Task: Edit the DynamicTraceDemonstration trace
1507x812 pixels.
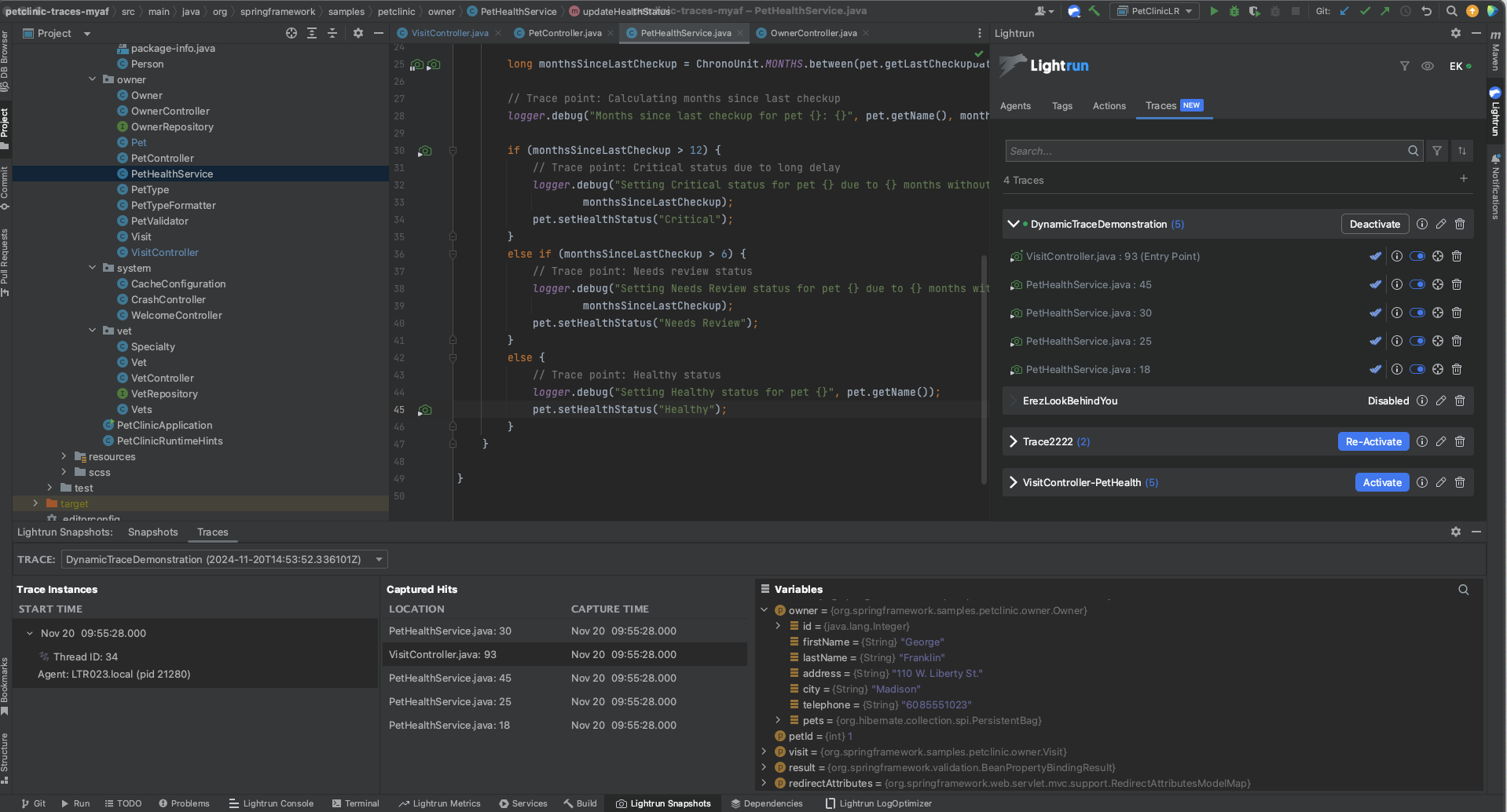Action: pyautogui.click(x=1440, y=225)
